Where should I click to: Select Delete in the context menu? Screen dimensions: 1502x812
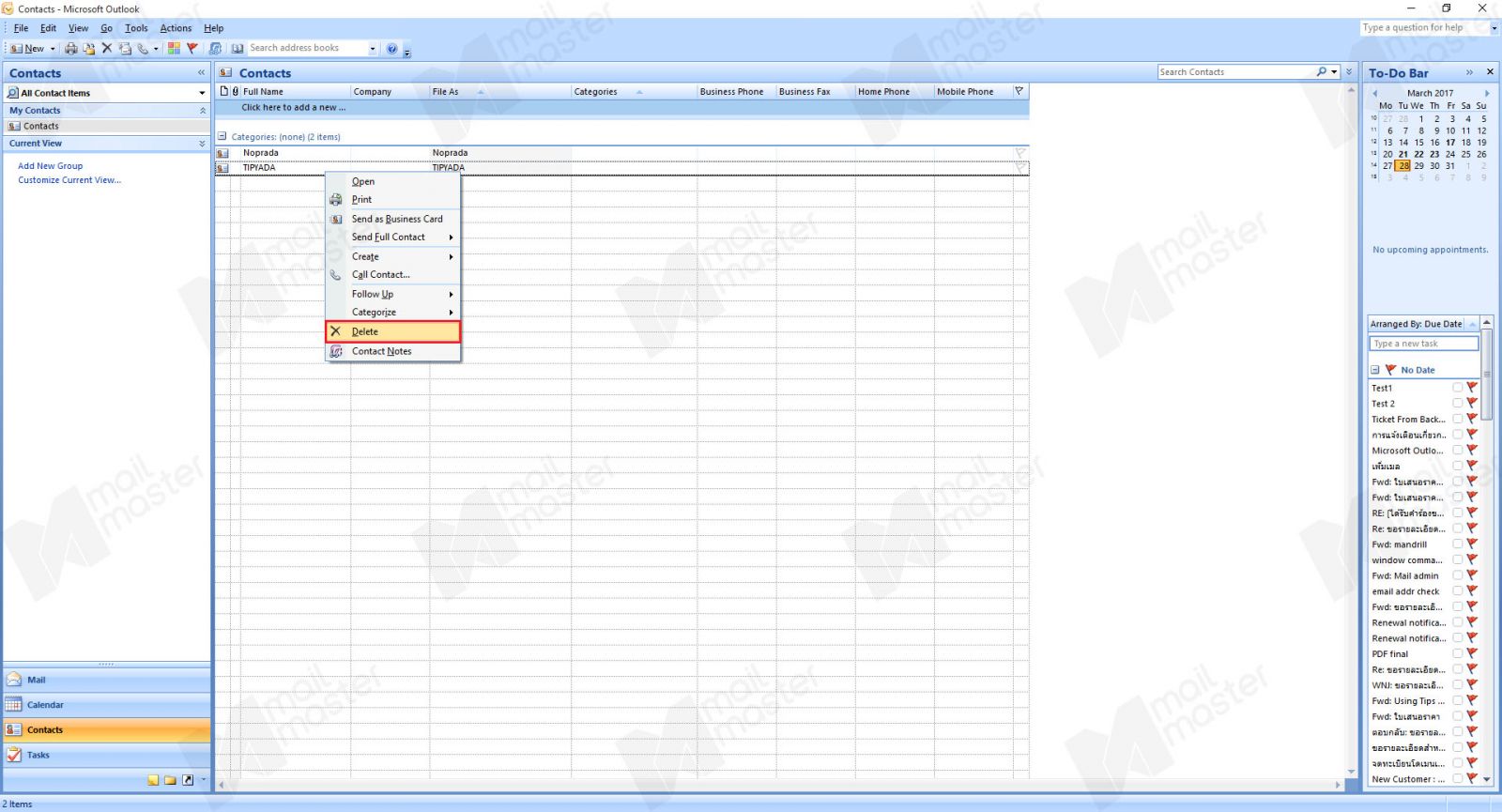[x=392, y=331]
